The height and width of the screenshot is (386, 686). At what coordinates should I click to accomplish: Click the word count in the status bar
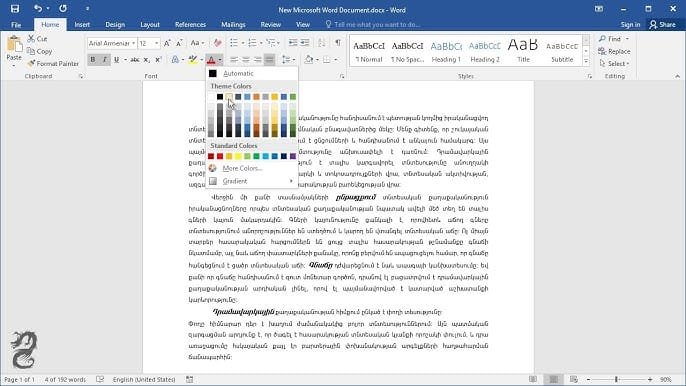pos(65,379)
